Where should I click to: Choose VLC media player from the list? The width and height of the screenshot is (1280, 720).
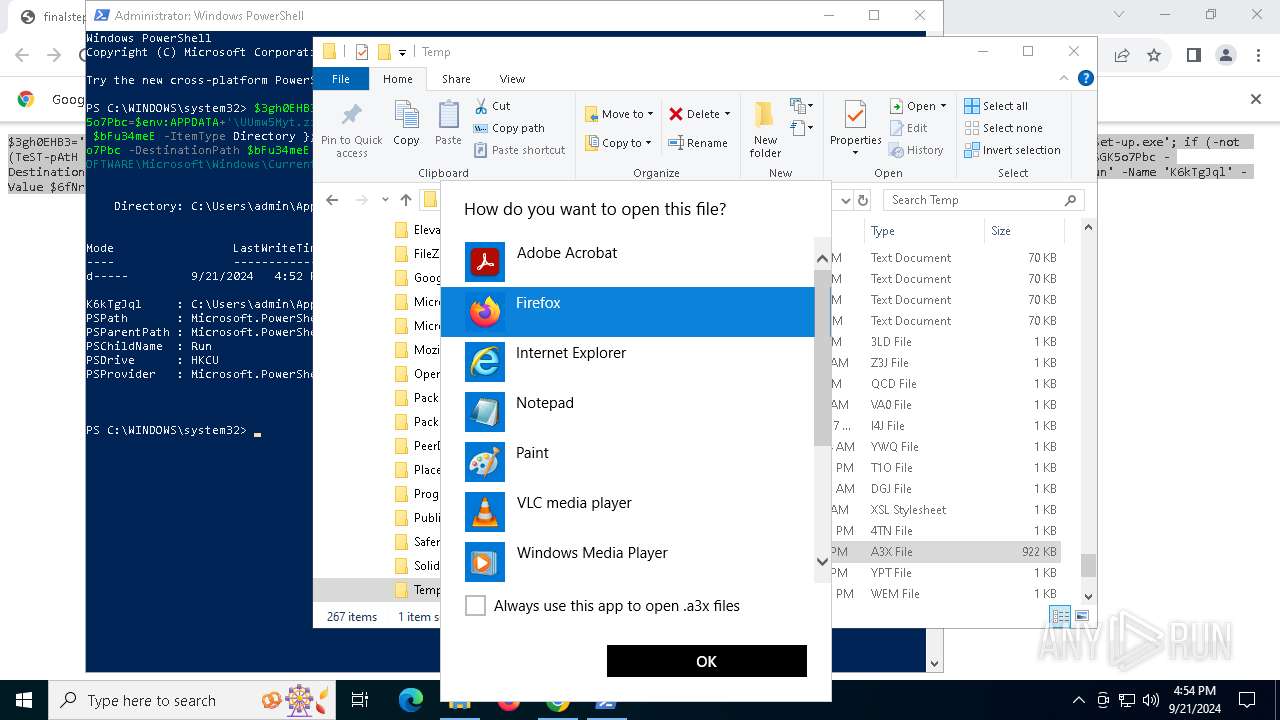pyautogui.click(x=628, y=512)
